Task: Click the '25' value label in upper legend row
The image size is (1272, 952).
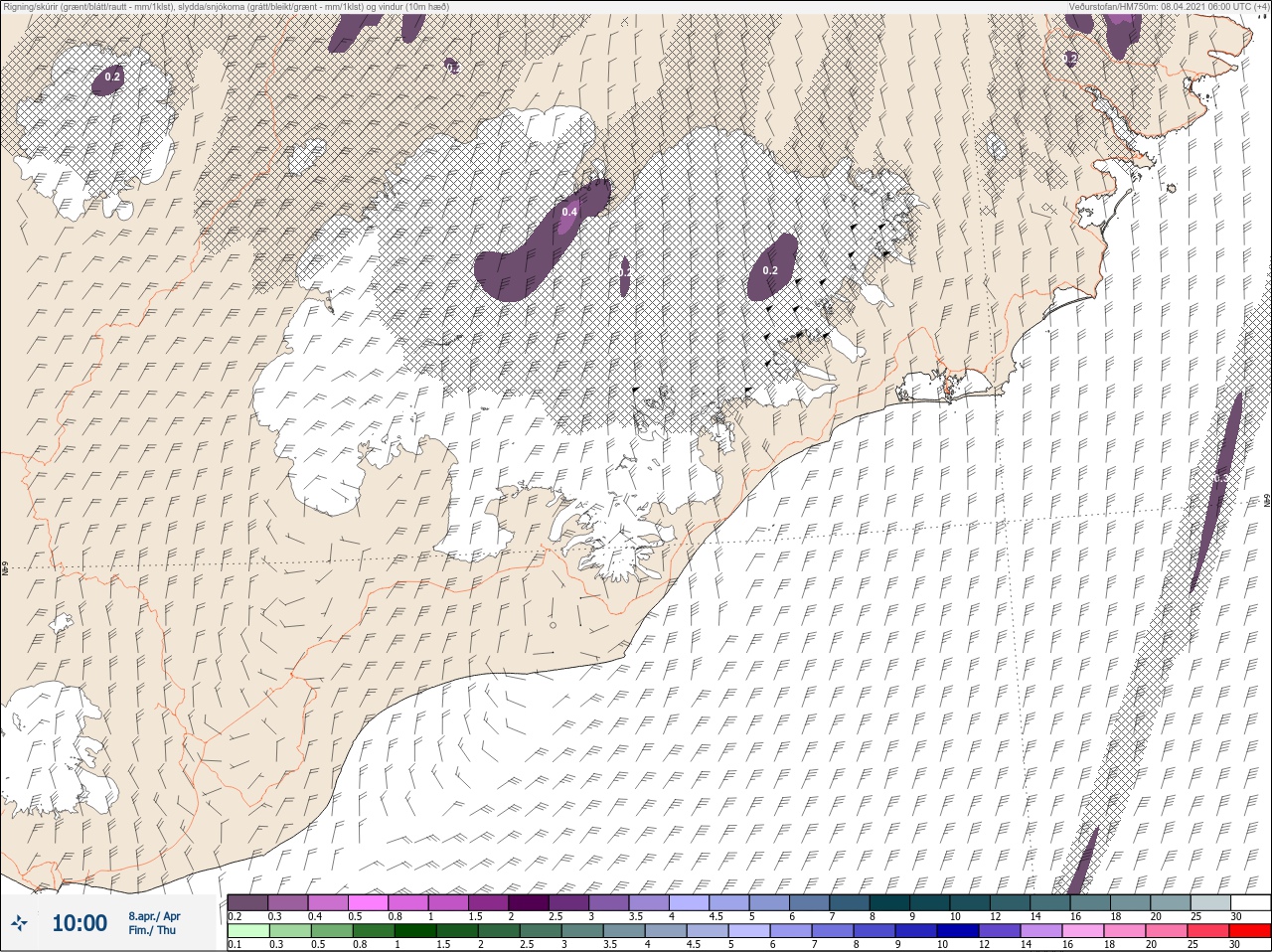Action: coord(1195,916)
